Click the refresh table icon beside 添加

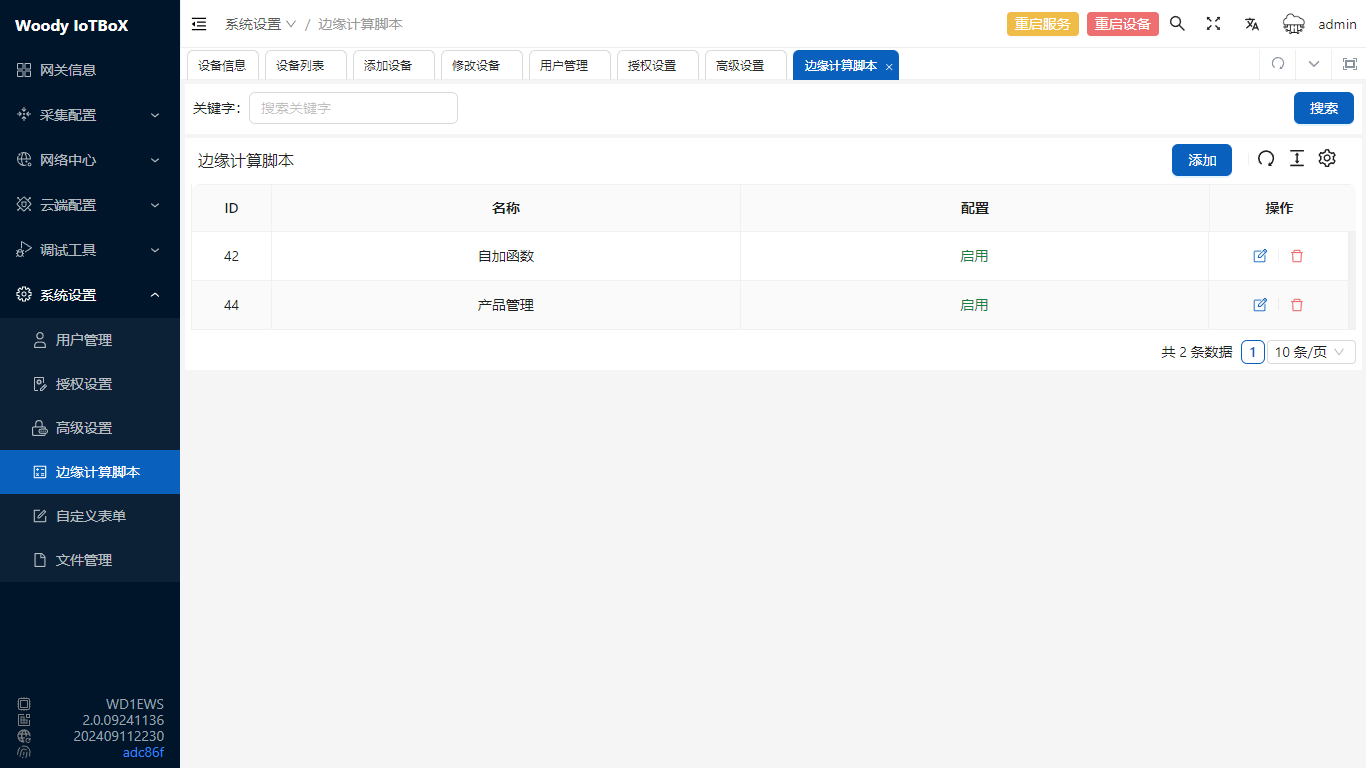click(1266, 159)
